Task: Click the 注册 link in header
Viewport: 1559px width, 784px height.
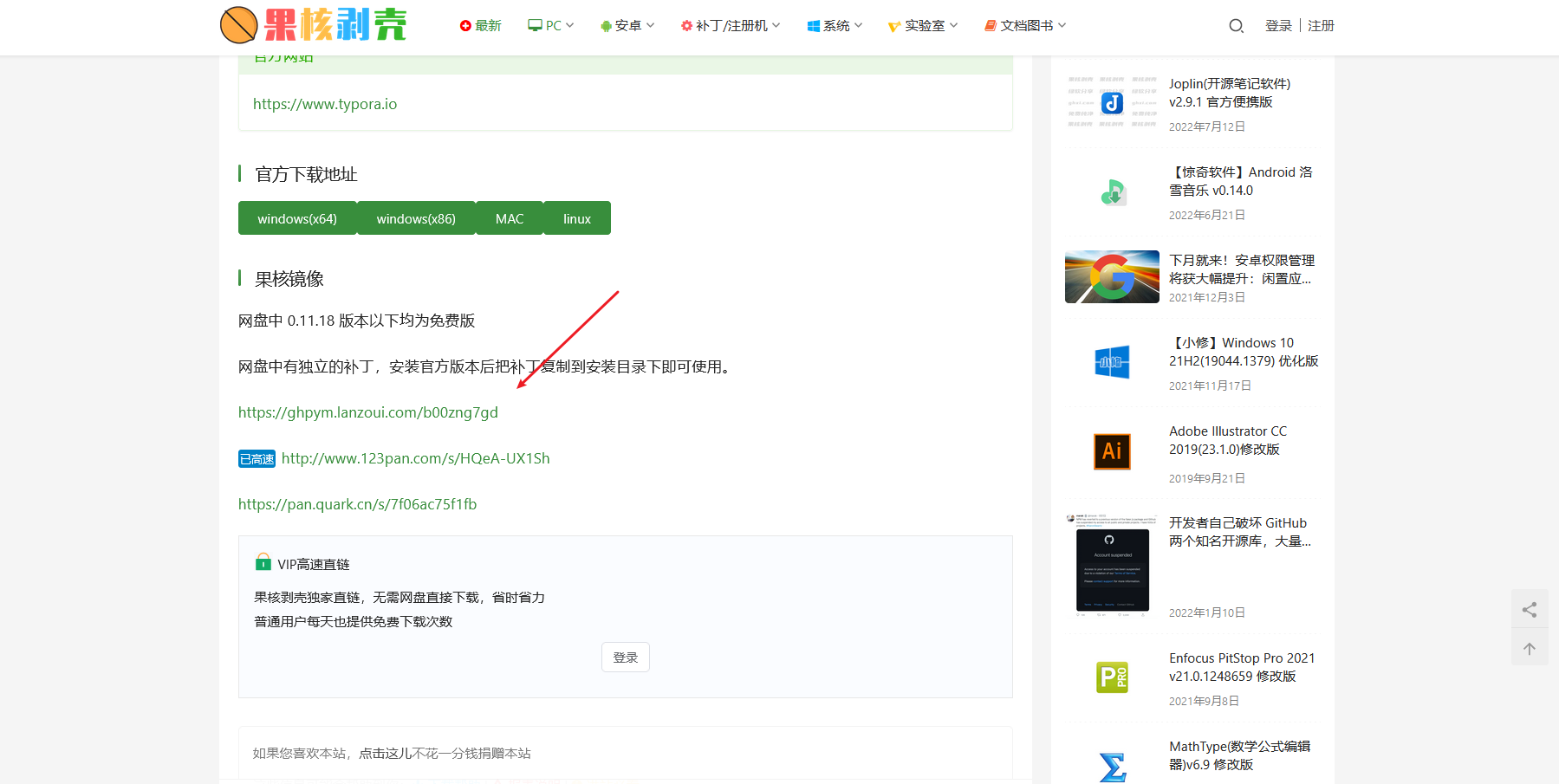Action: (x=1321, y=26)
